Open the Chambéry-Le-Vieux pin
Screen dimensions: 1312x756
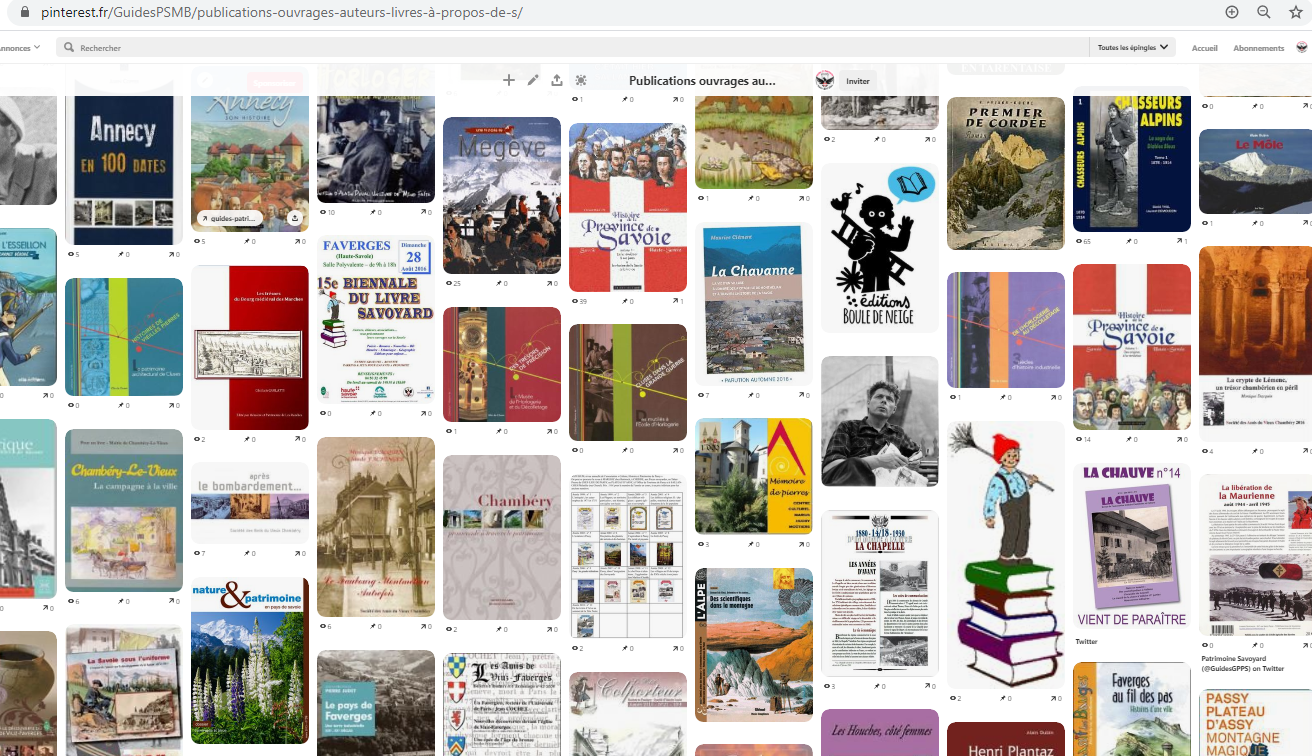[x=124, y=511]
